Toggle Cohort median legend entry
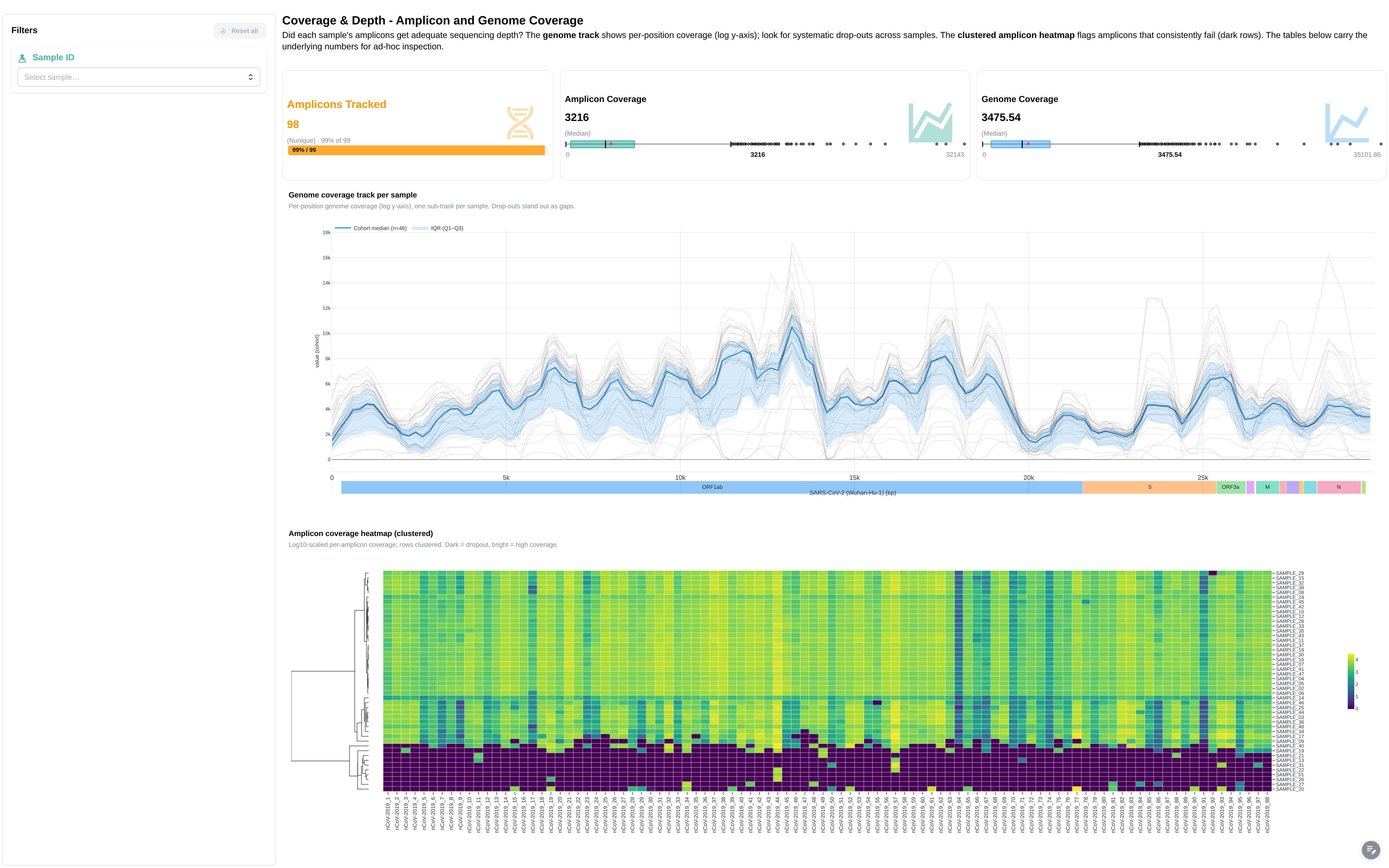 (371, 228)
